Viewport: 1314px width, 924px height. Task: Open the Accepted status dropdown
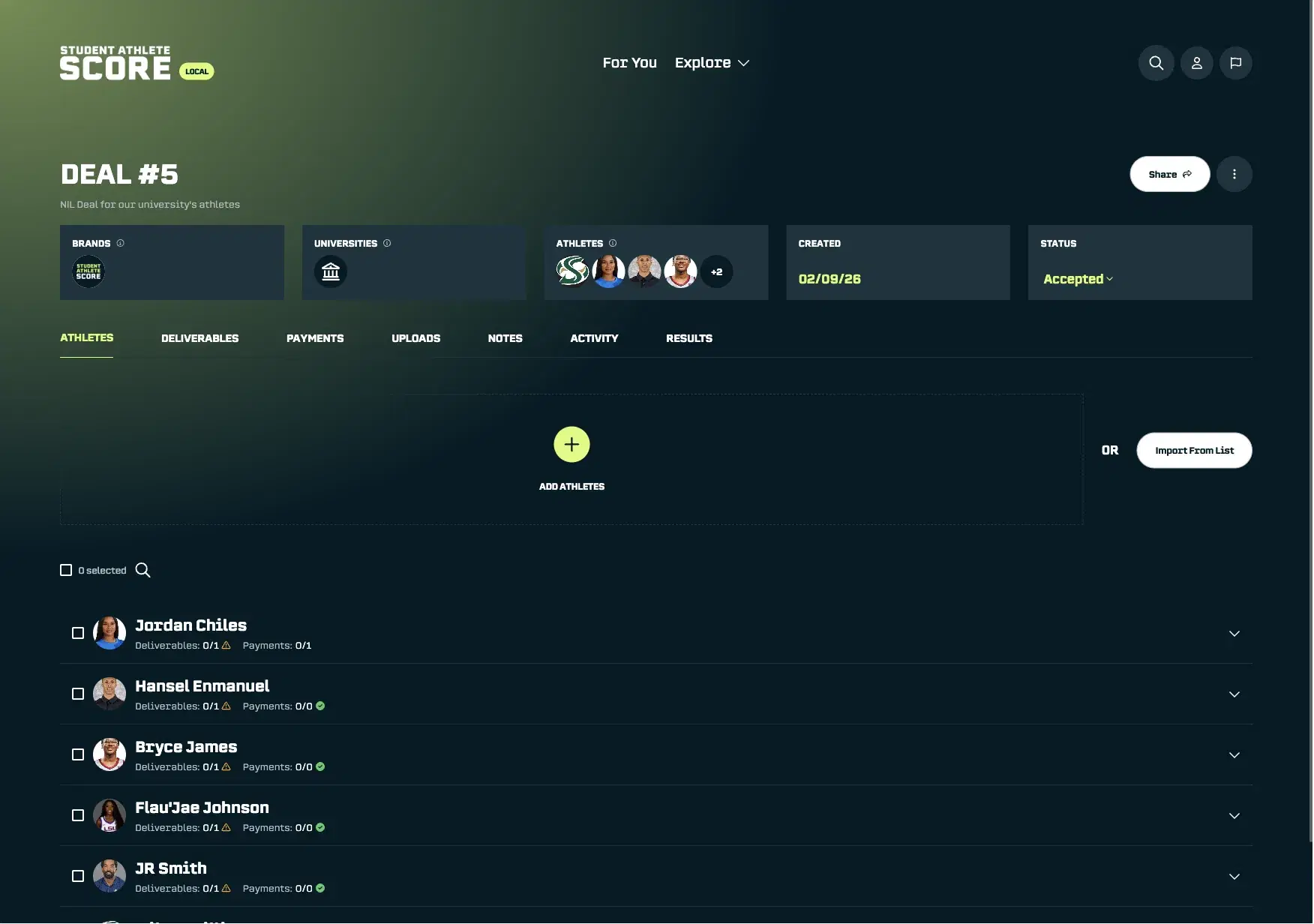1078,279
